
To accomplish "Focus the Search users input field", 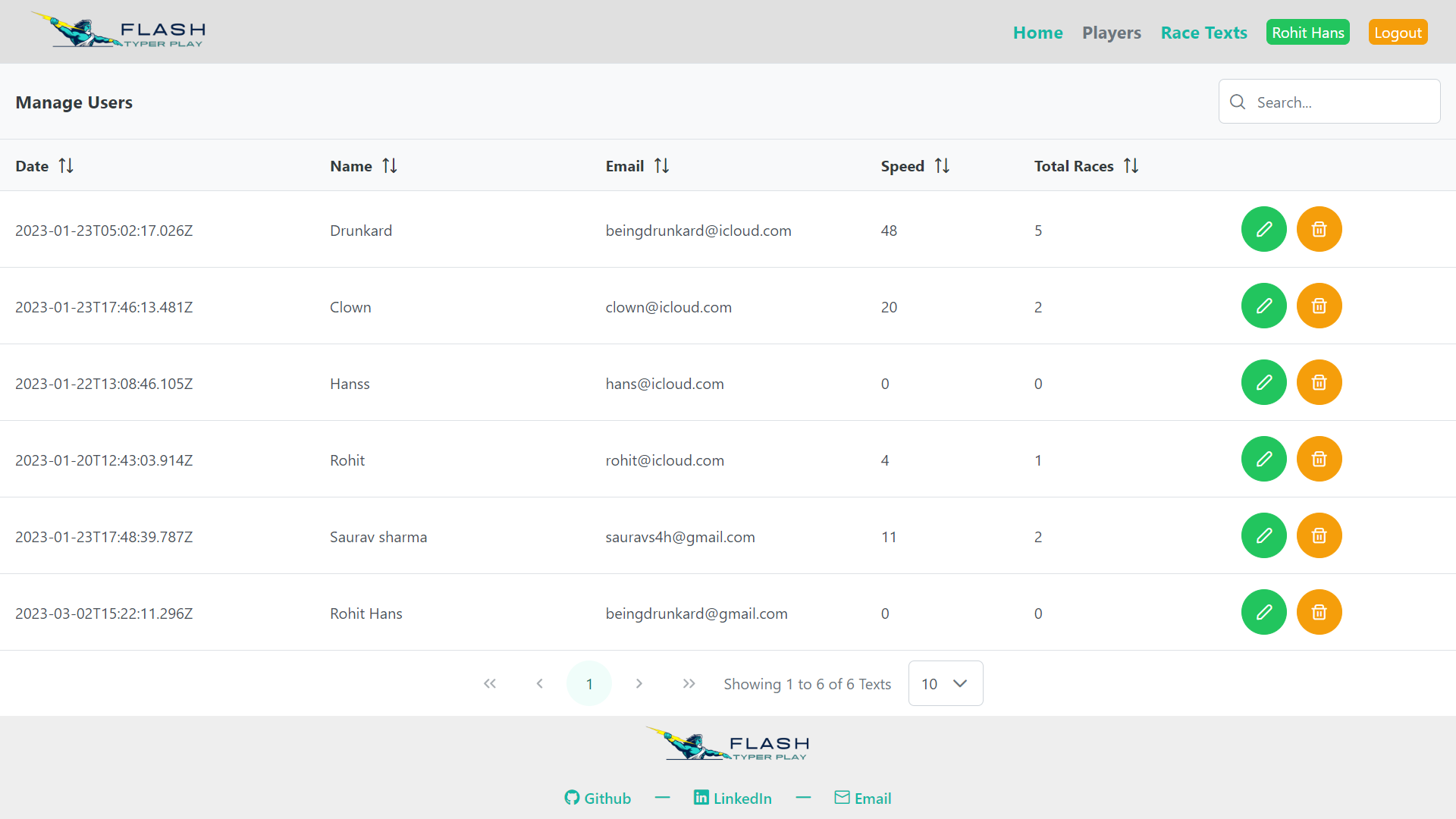I will coord(1329,102).
